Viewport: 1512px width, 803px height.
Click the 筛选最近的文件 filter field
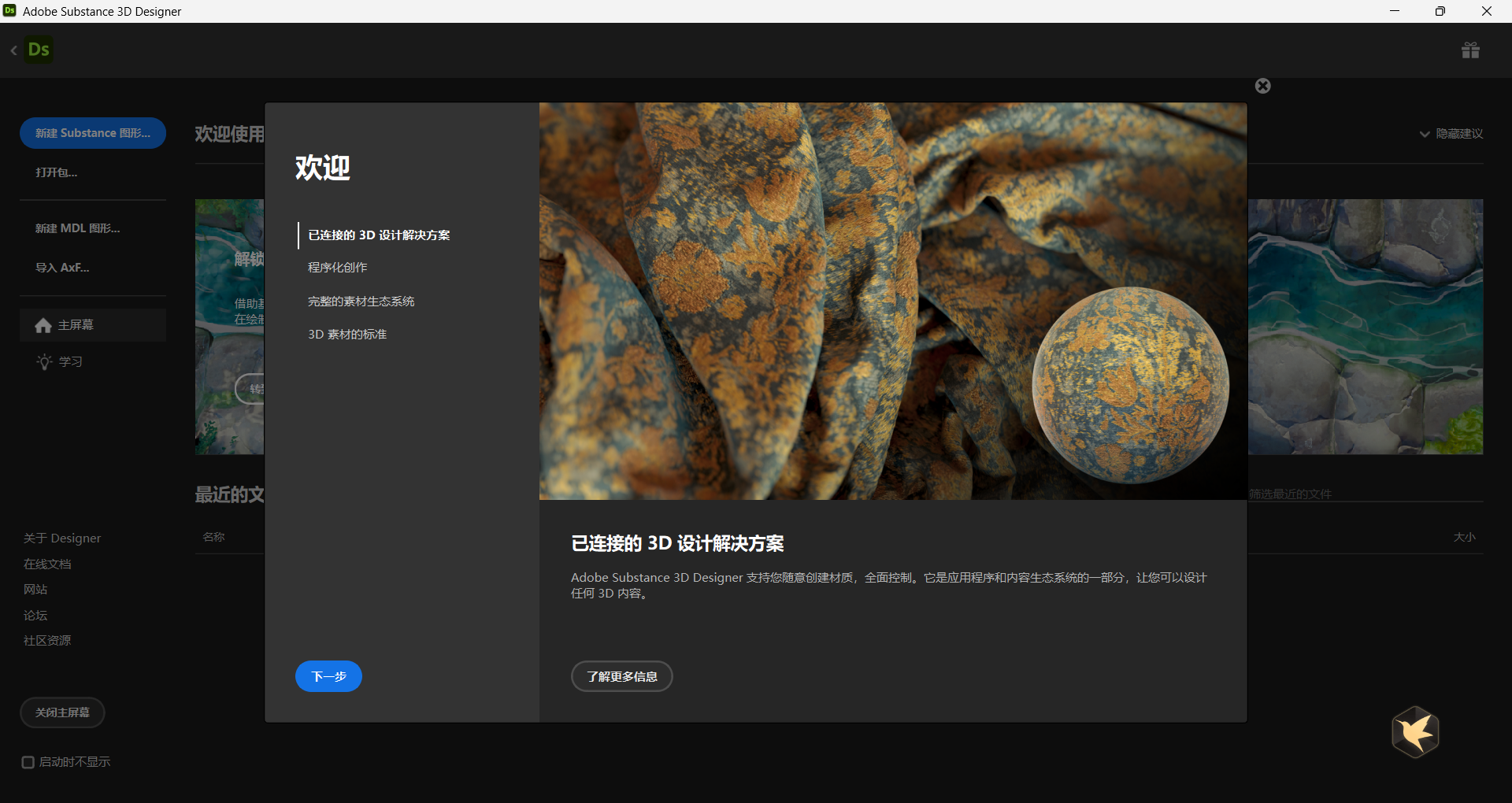click(1366, 494)
